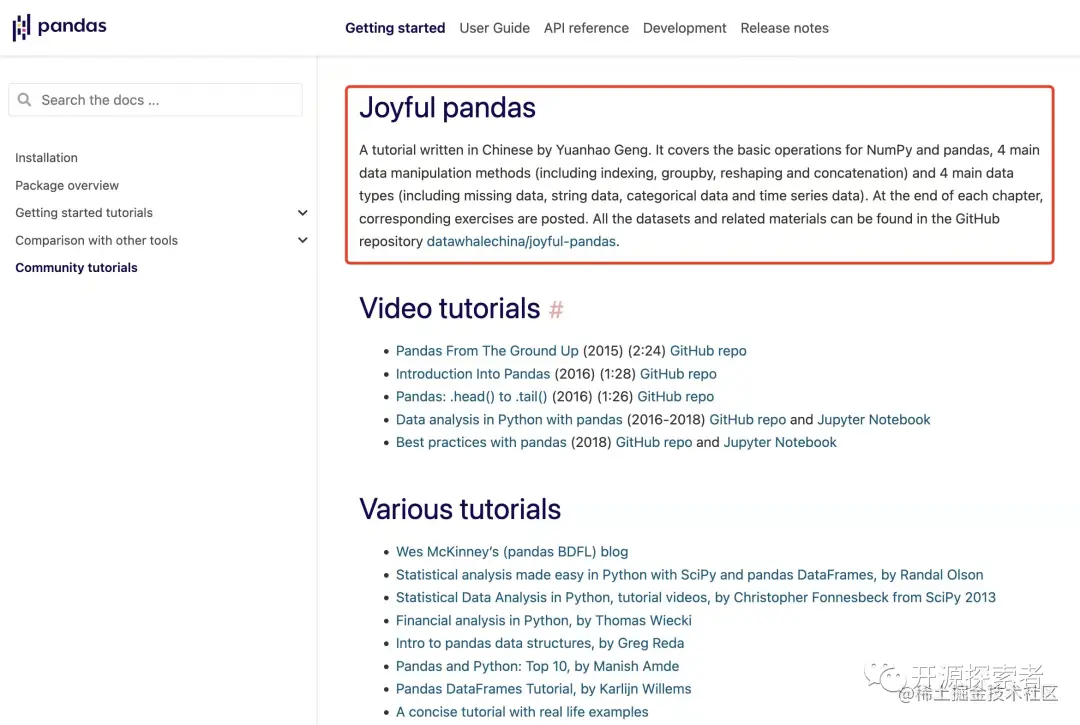The image size is (1080, 725).
Task: Open Introduction Into Pandas link
Action: (x=472, y=374)
